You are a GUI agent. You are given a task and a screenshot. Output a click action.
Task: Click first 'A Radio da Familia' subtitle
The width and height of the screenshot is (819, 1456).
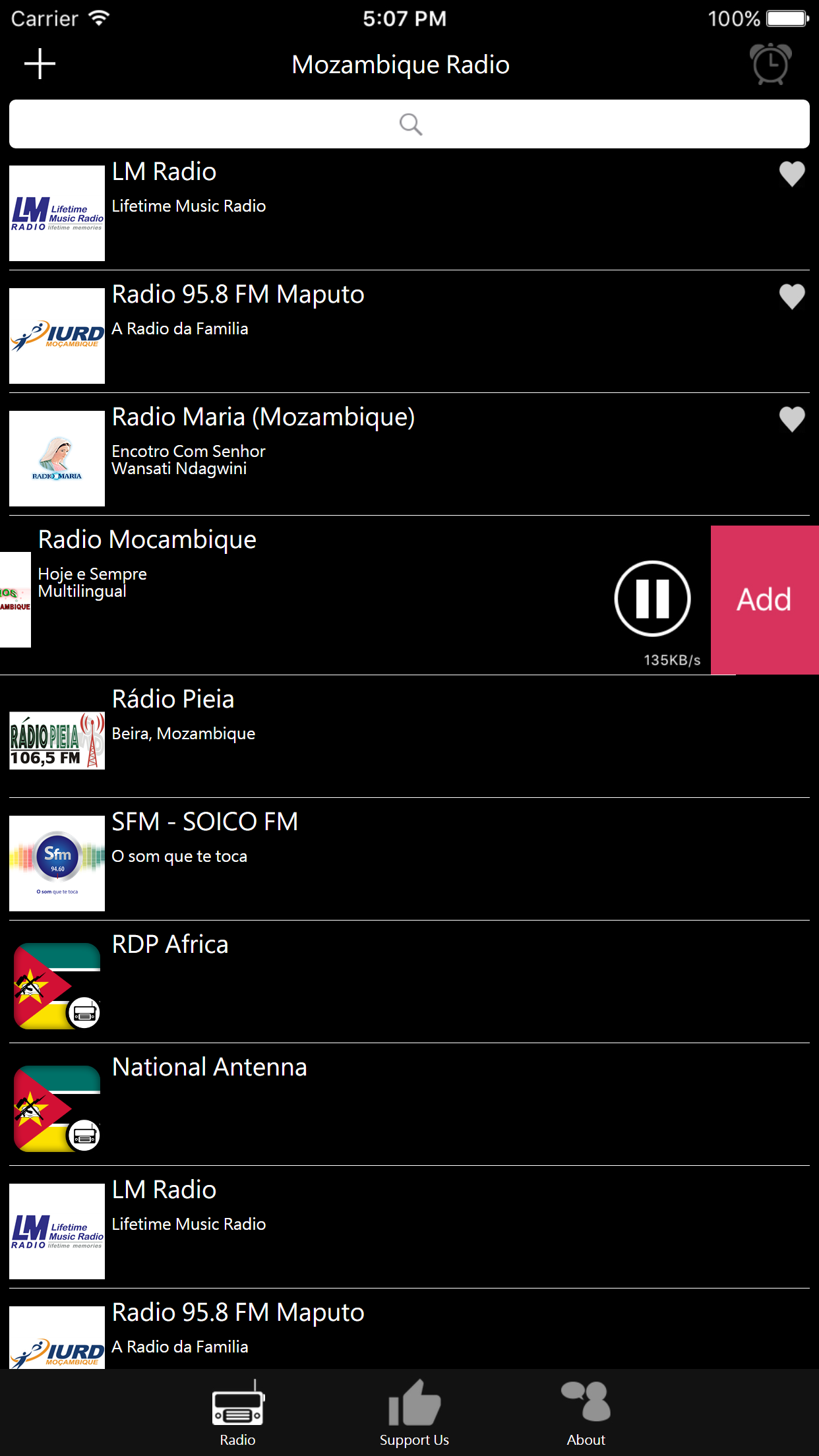(180, 328)
